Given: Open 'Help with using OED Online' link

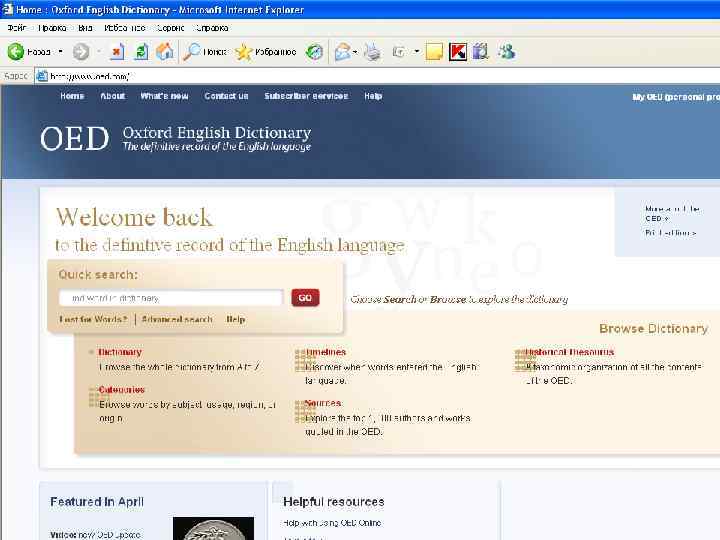Looking at the screenshot, I should [332, 523].
